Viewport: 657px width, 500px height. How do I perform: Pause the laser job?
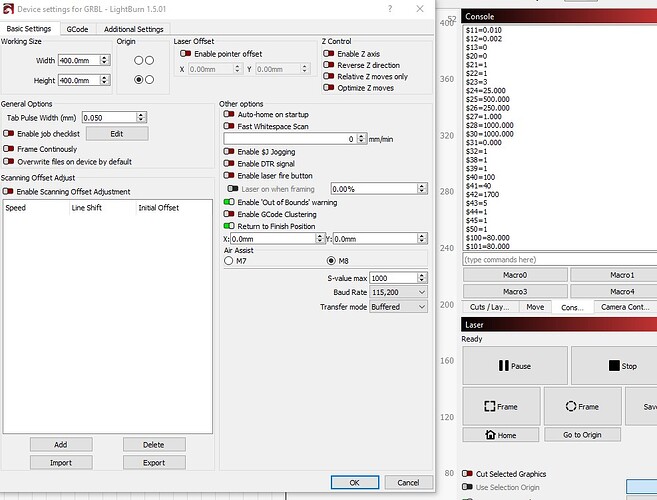[x=515, y=365]
